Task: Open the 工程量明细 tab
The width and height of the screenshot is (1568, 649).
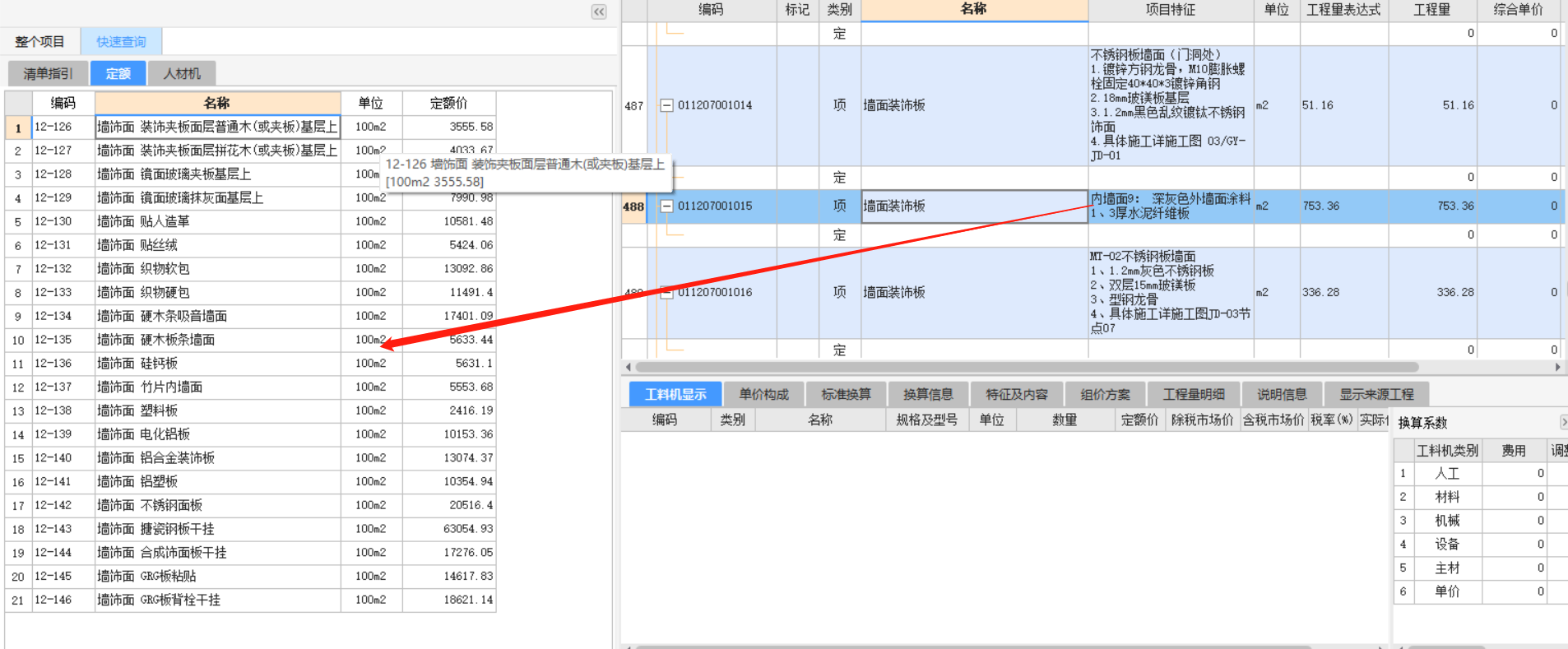Action: coord(1194,394)
